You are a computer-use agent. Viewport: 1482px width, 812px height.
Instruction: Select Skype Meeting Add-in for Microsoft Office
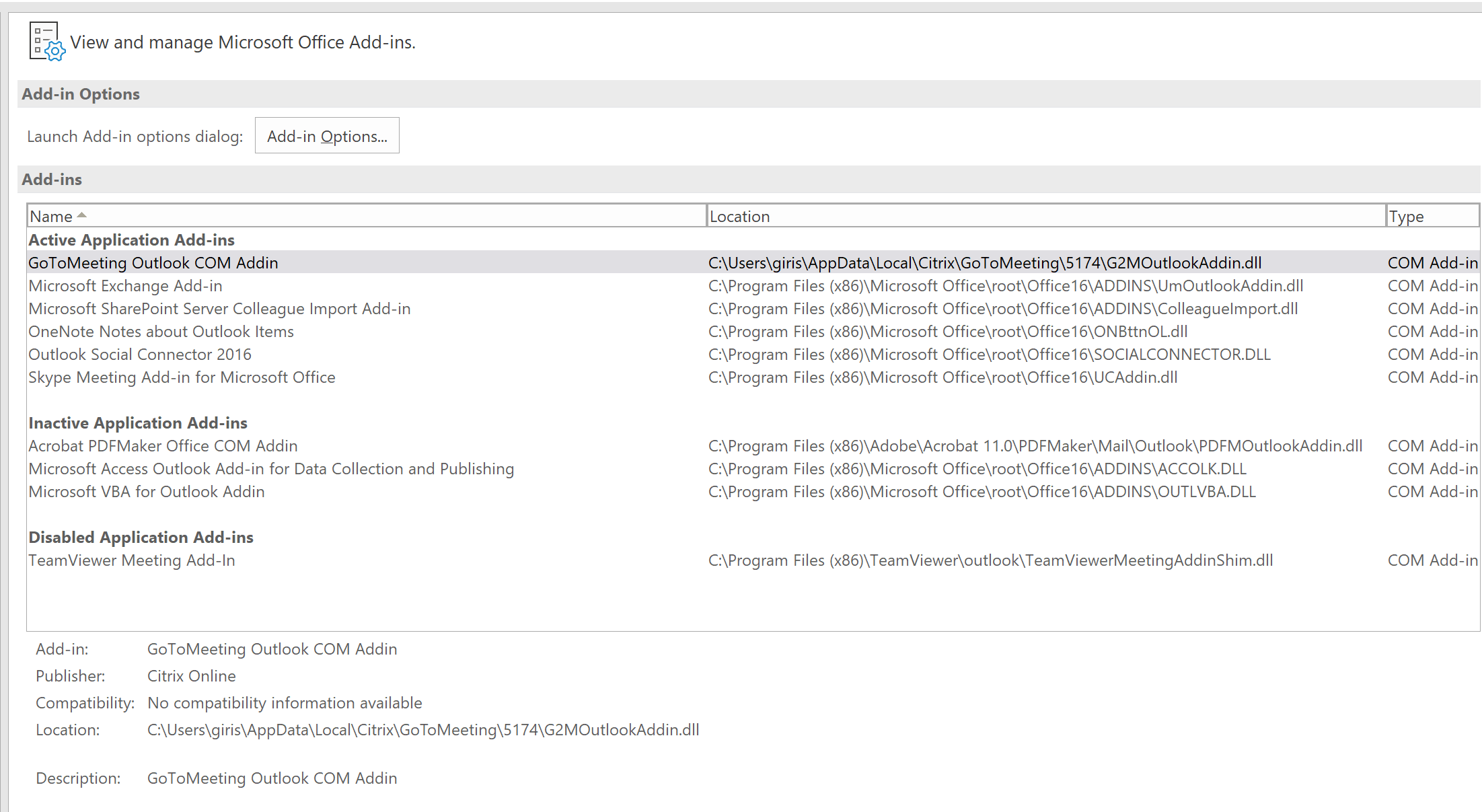click(753, 377)
